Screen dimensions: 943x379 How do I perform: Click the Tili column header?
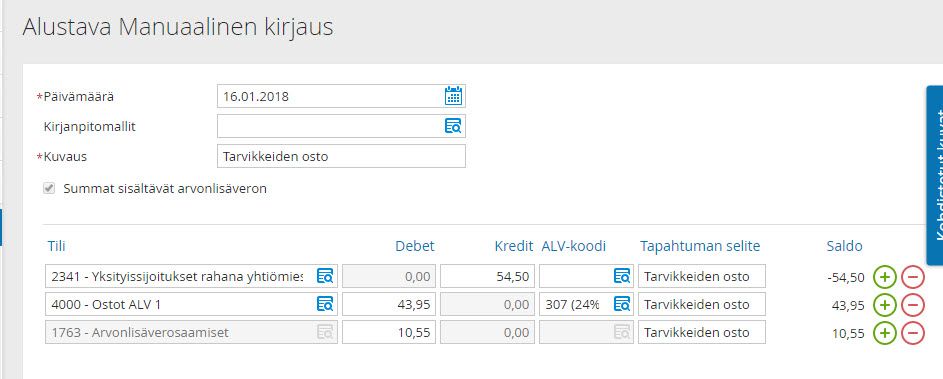point(57,246)
